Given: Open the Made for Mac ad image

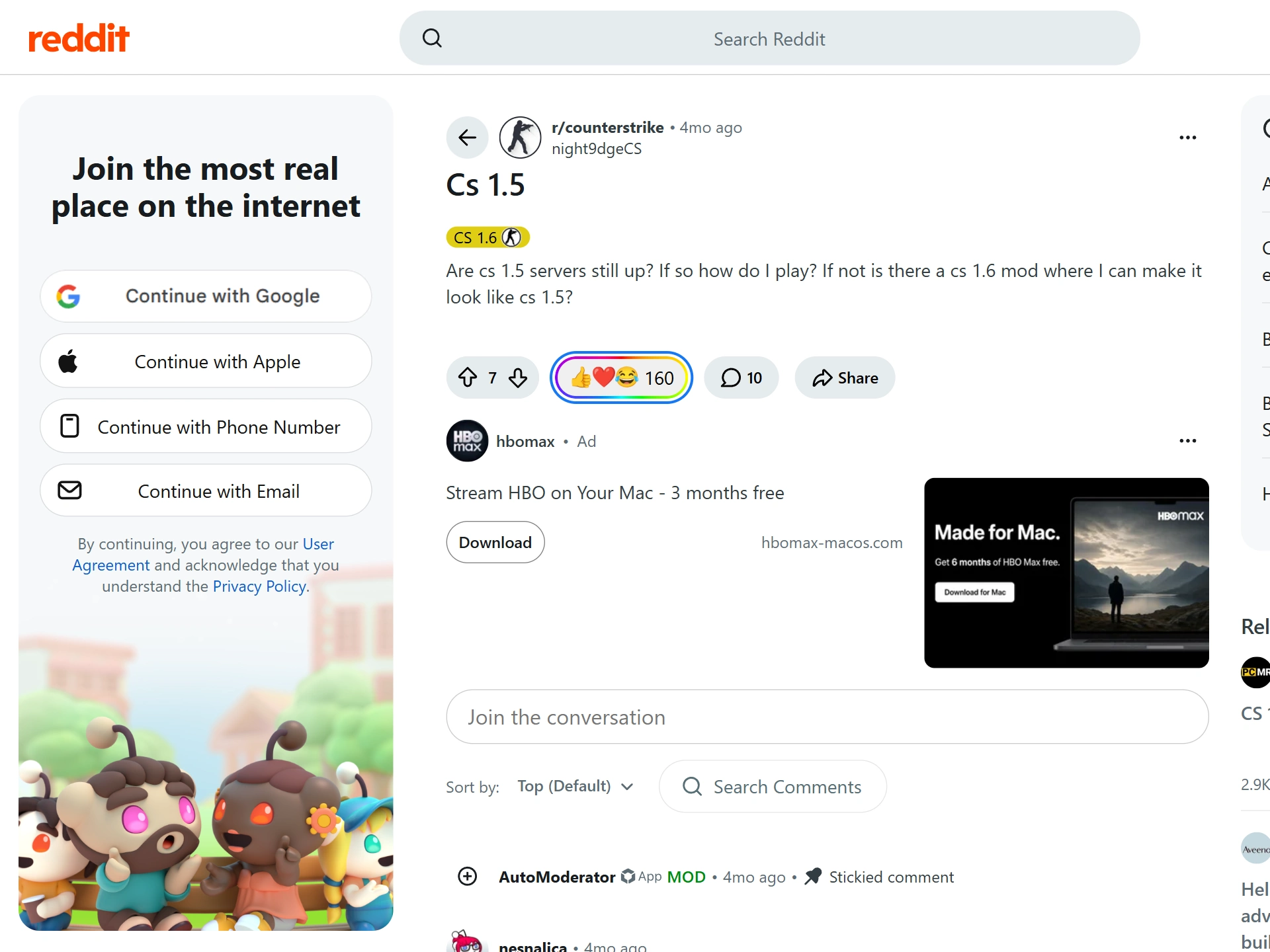Looking at the screenshot, I should pos(1066,573).
